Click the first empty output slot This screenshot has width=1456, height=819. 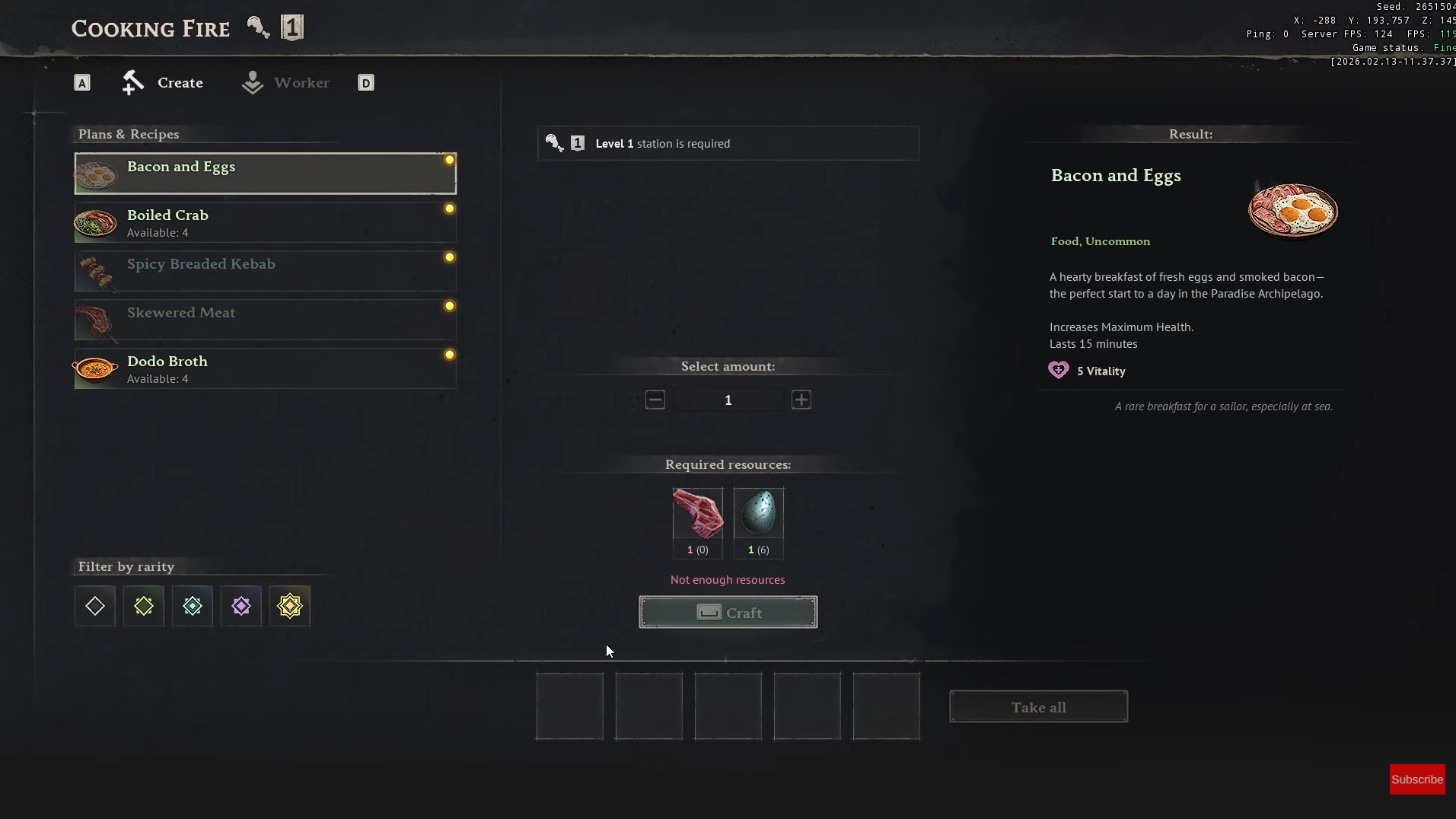click(570, 706)
